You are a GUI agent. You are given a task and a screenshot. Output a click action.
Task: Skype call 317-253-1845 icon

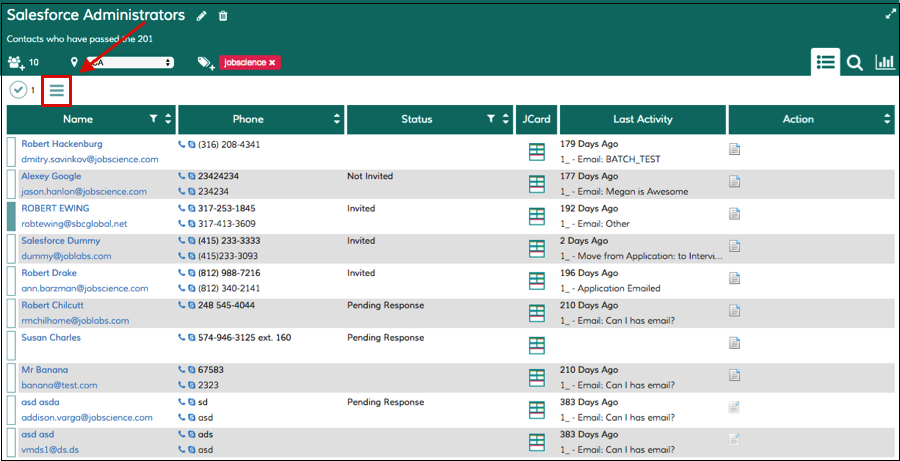pyautogui.click(x=192, y=209)
